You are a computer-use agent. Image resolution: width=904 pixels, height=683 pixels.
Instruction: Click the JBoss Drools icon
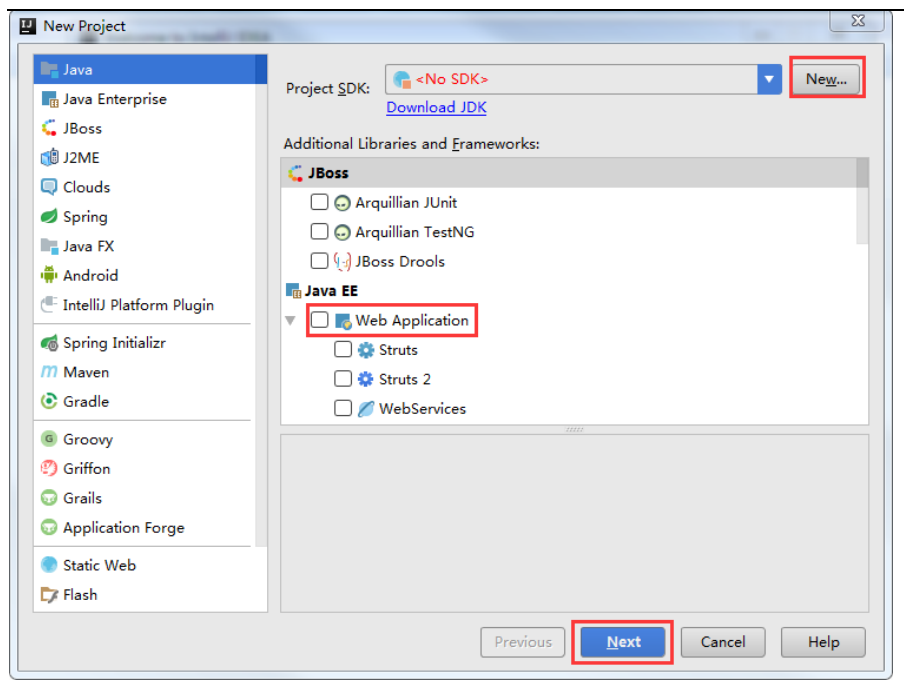tap(342, 262)
